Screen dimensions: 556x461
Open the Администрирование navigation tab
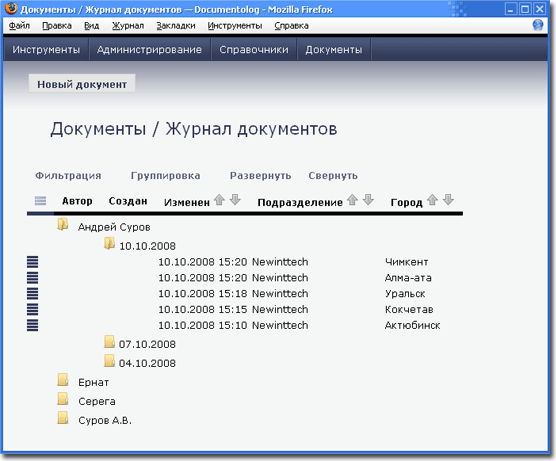tap(149, 50)
